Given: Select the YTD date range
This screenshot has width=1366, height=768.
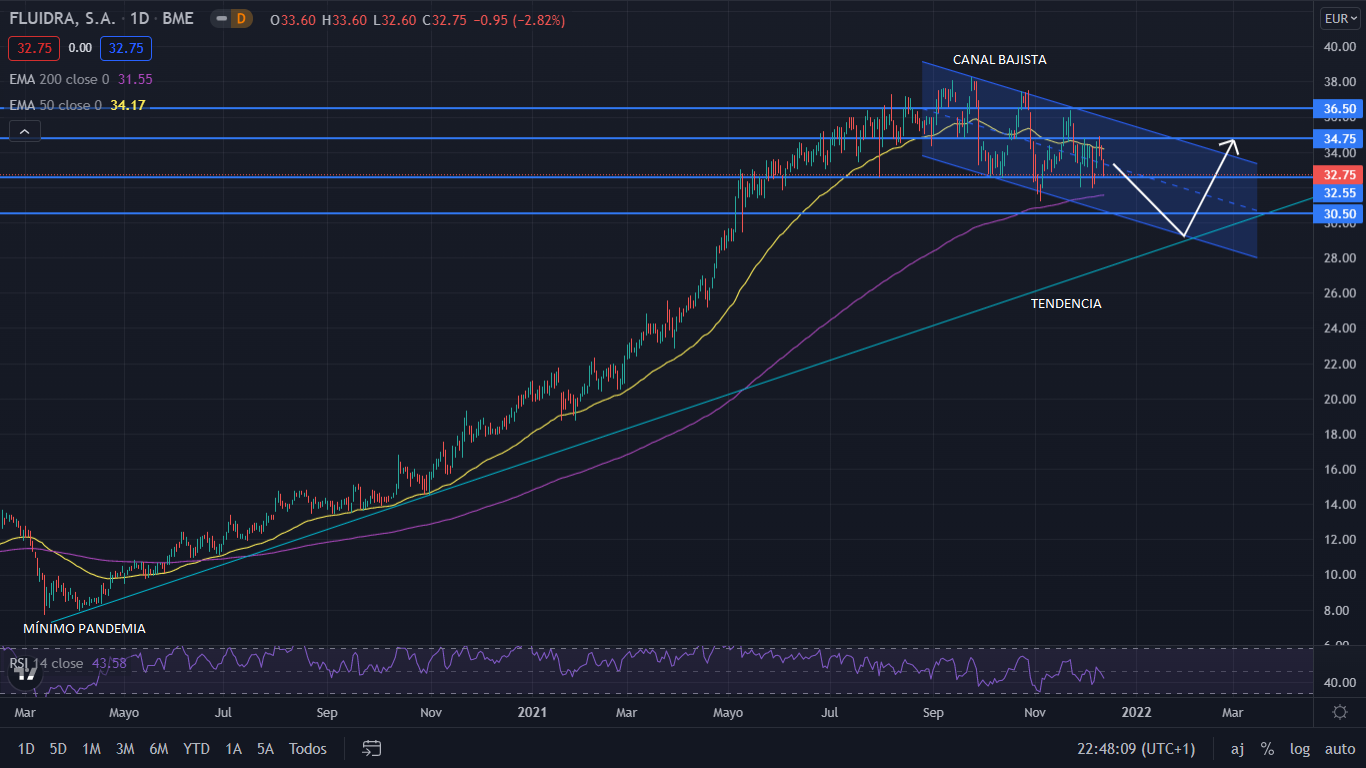Looking at the screenshot, I should 197,748.
